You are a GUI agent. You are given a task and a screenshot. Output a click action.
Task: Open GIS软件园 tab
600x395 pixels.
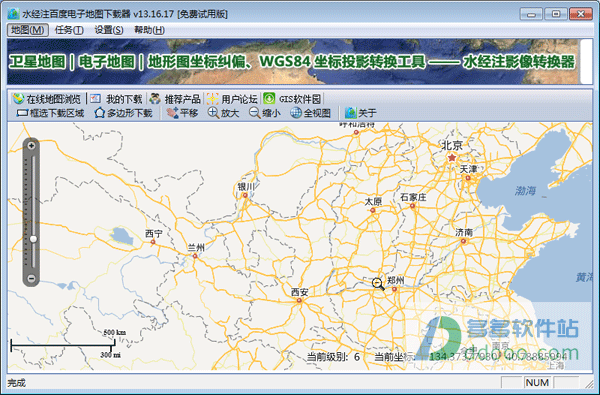[293, 99]
